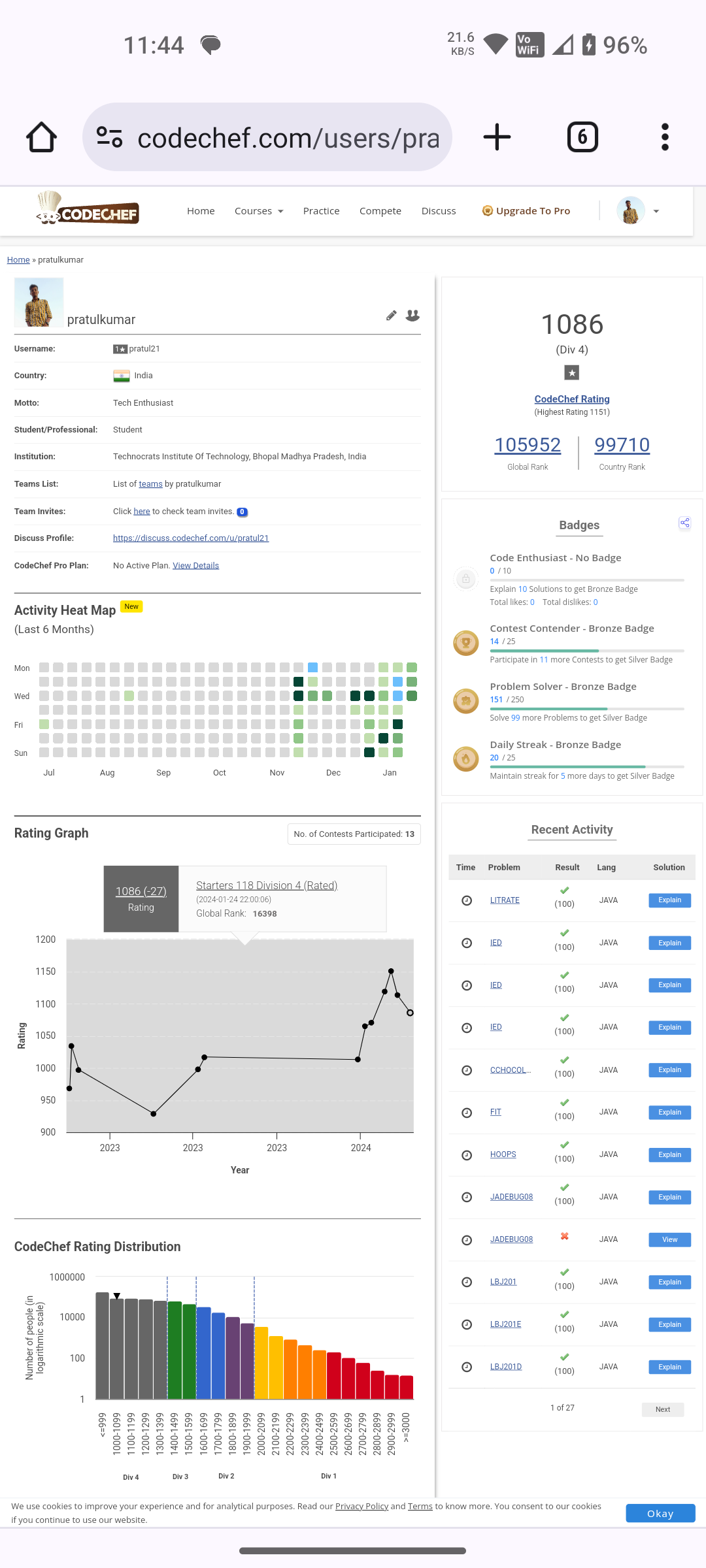Click Next in Recent Activity pagination
Image resolution: width=706 pixels, height=1568 pixels.
(663, 1409)
